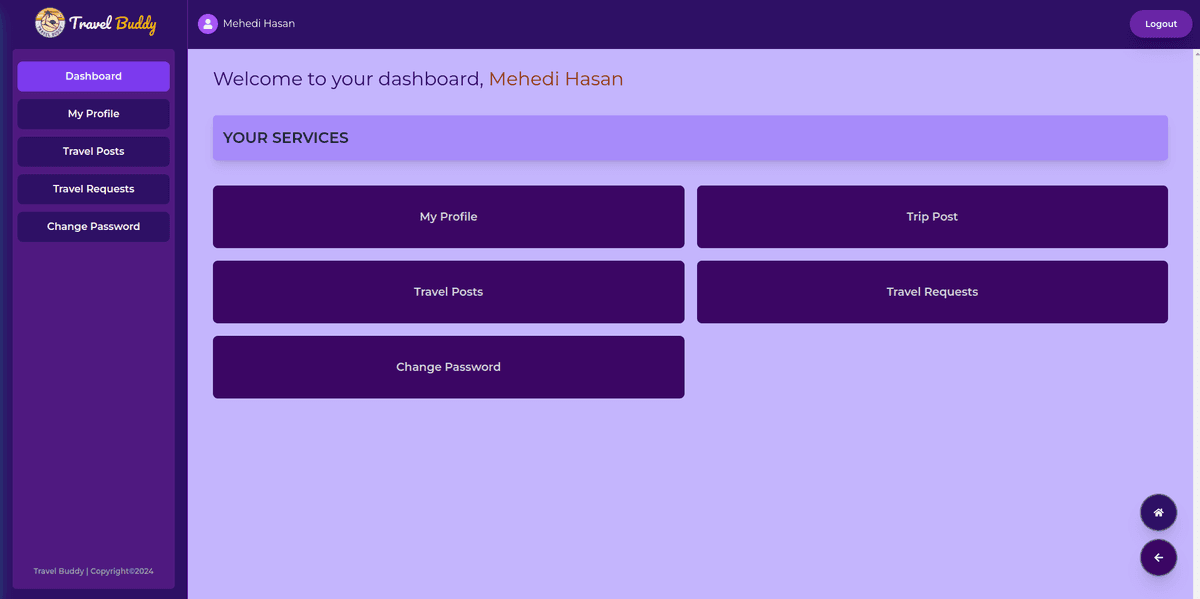Open the Trip Post service card
This screenshot has width=1200, height=599.
(932, 217)
